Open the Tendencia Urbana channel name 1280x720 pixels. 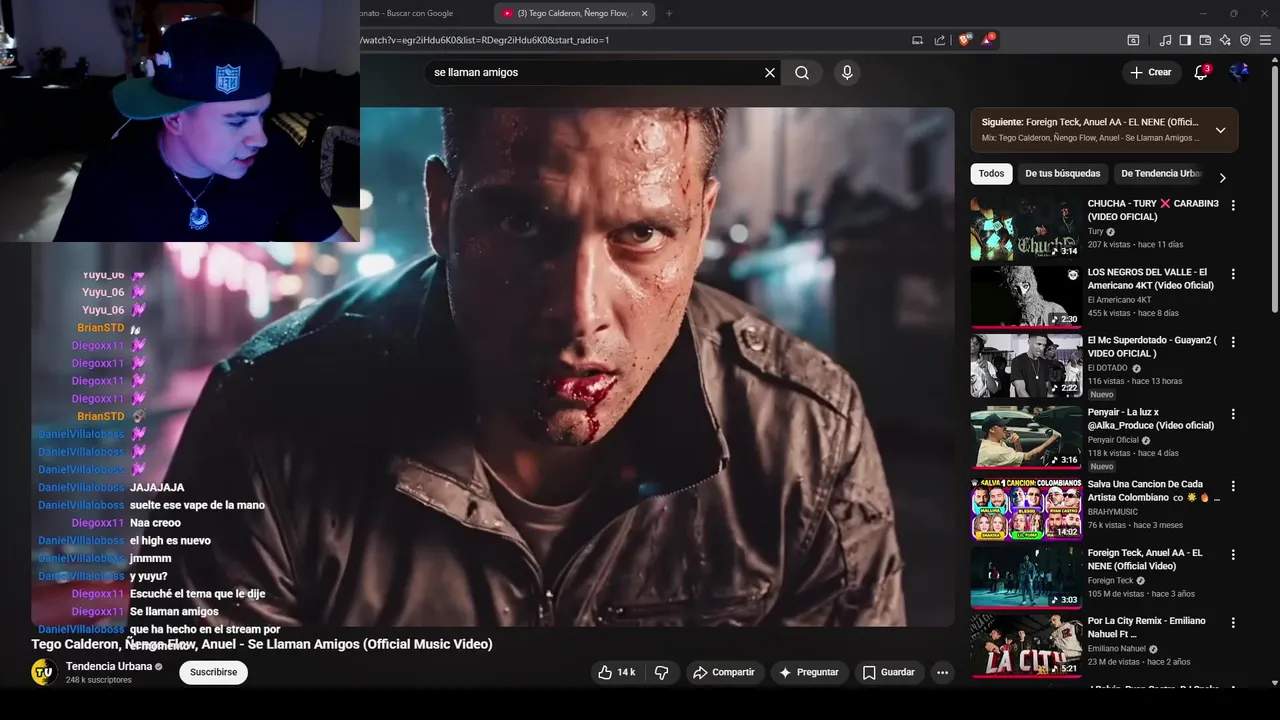click(x=109, y=666)
